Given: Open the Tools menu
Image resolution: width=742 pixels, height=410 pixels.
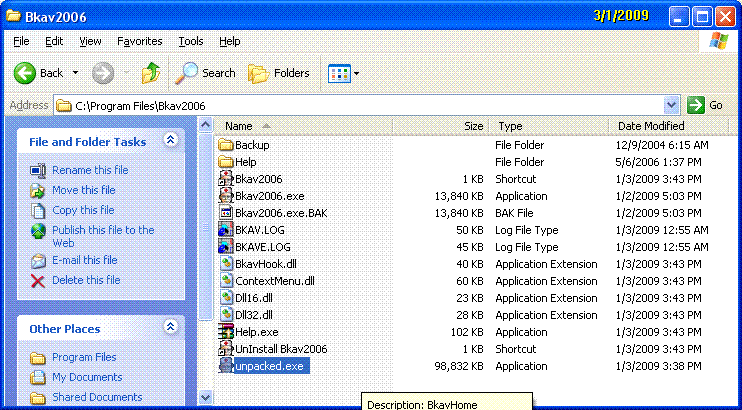Looking at the screenshot, I should tap(191, 41).
